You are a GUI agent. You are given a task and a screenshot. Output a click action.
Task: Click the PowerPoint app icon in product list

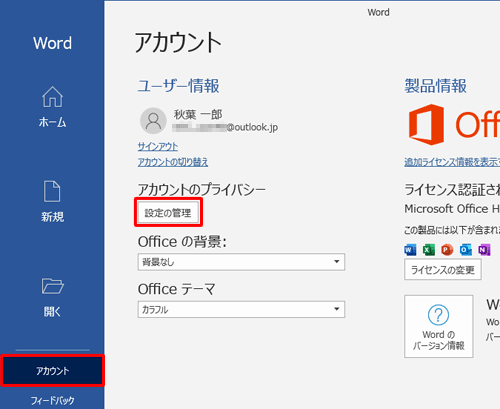coord(447,250)
